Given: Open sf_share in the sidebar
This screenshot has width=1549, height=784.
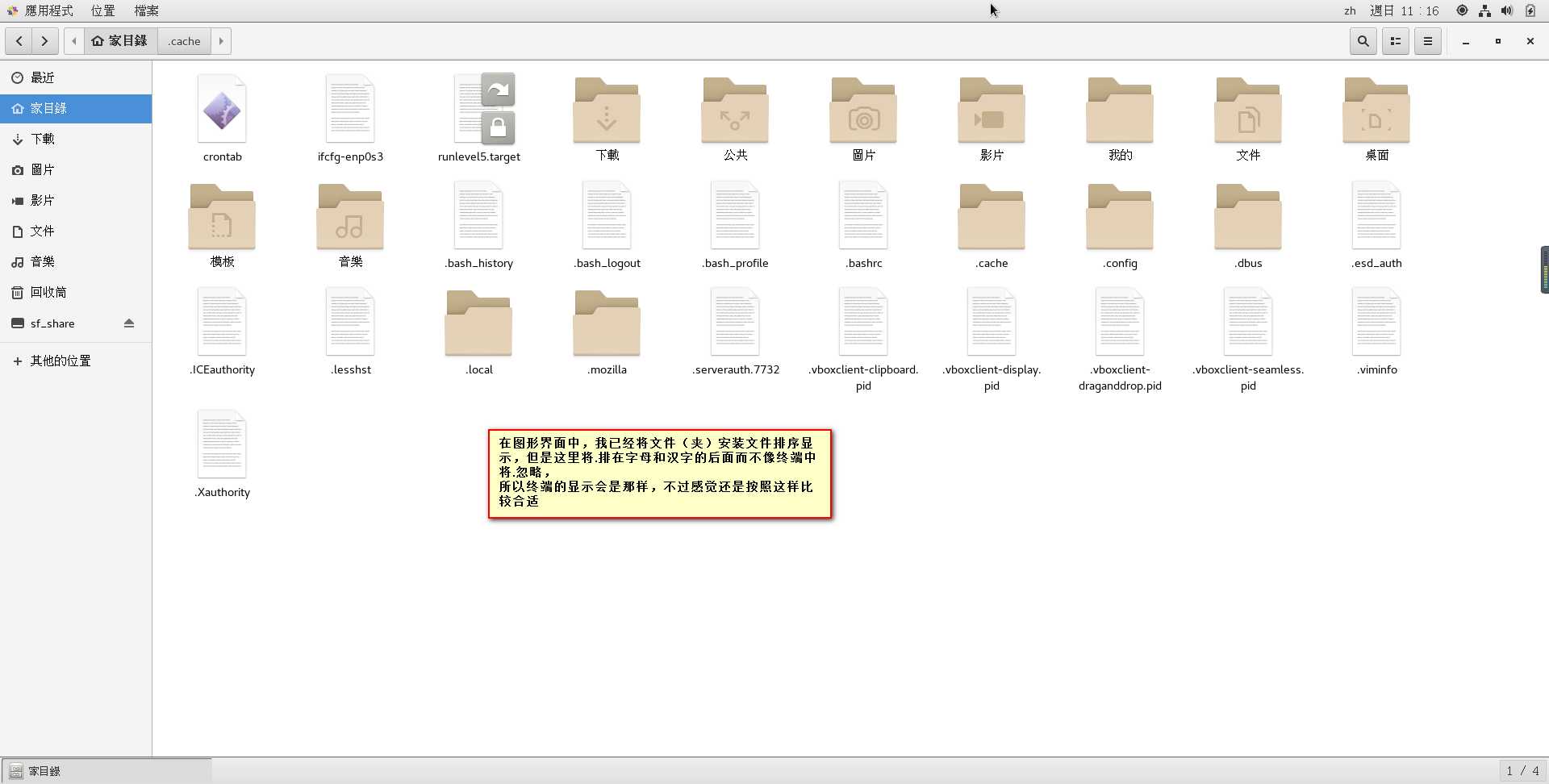Looking at the screenshot, I should [76, 323].
